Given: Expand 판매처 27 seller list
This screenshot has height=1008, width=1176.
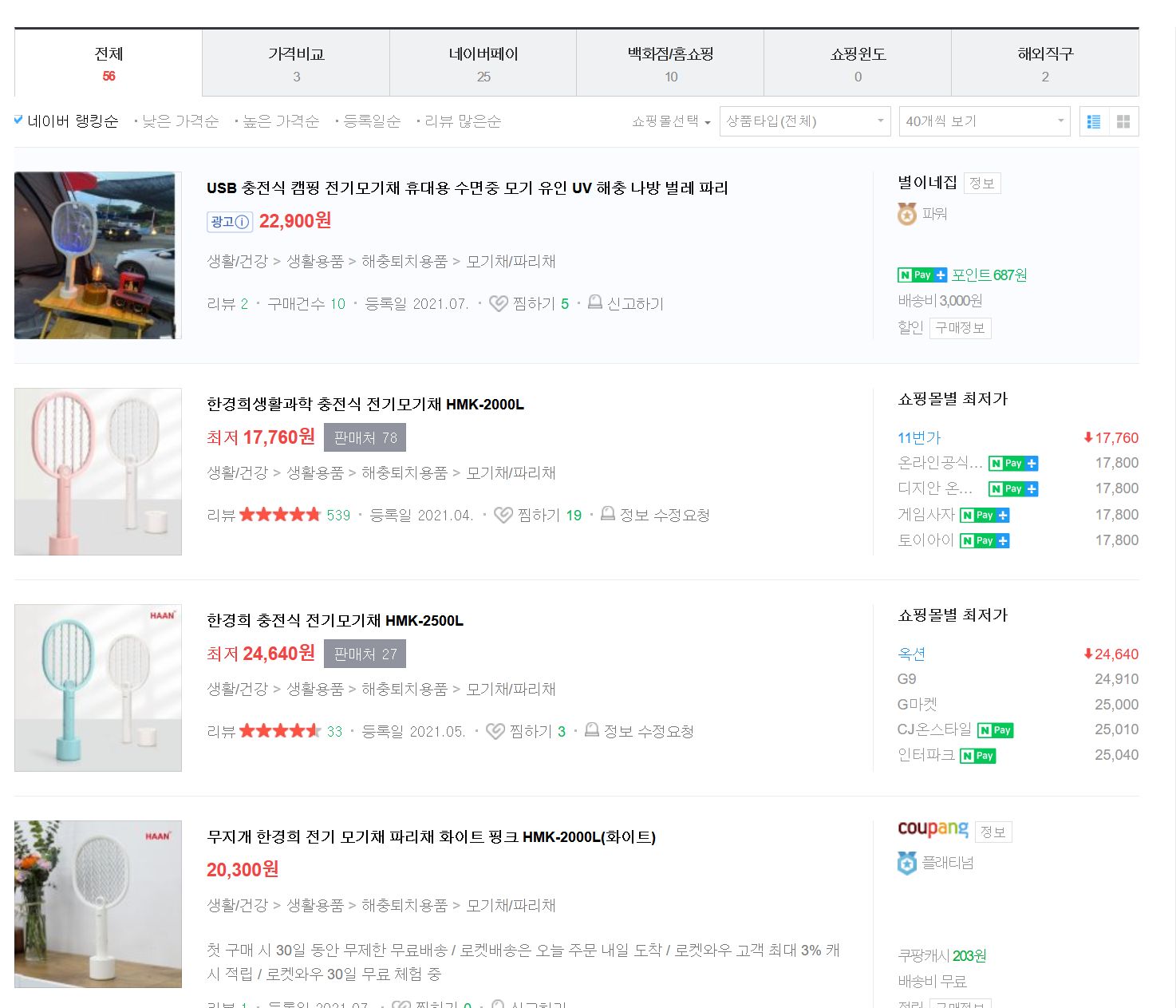Looking at the screenshot, I should (x=365, y=654).
